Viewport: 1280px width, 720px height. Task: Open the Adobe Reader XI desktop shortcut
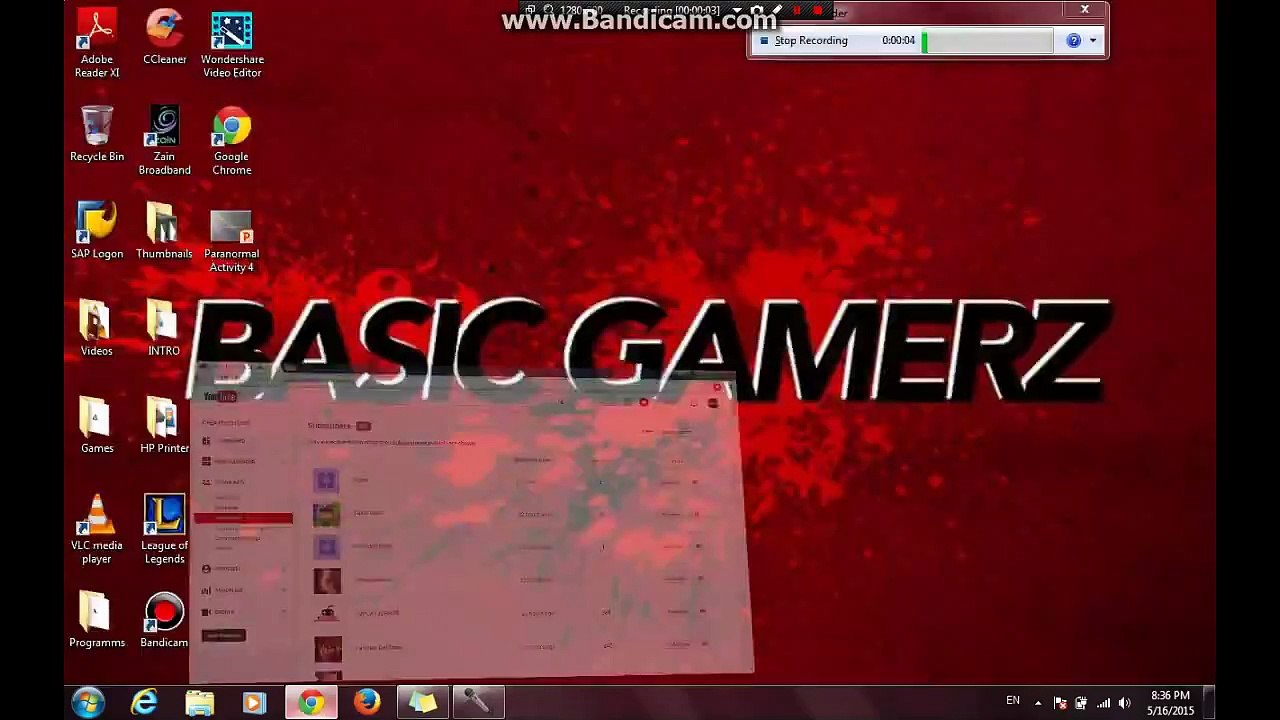(x=97, y=44)
